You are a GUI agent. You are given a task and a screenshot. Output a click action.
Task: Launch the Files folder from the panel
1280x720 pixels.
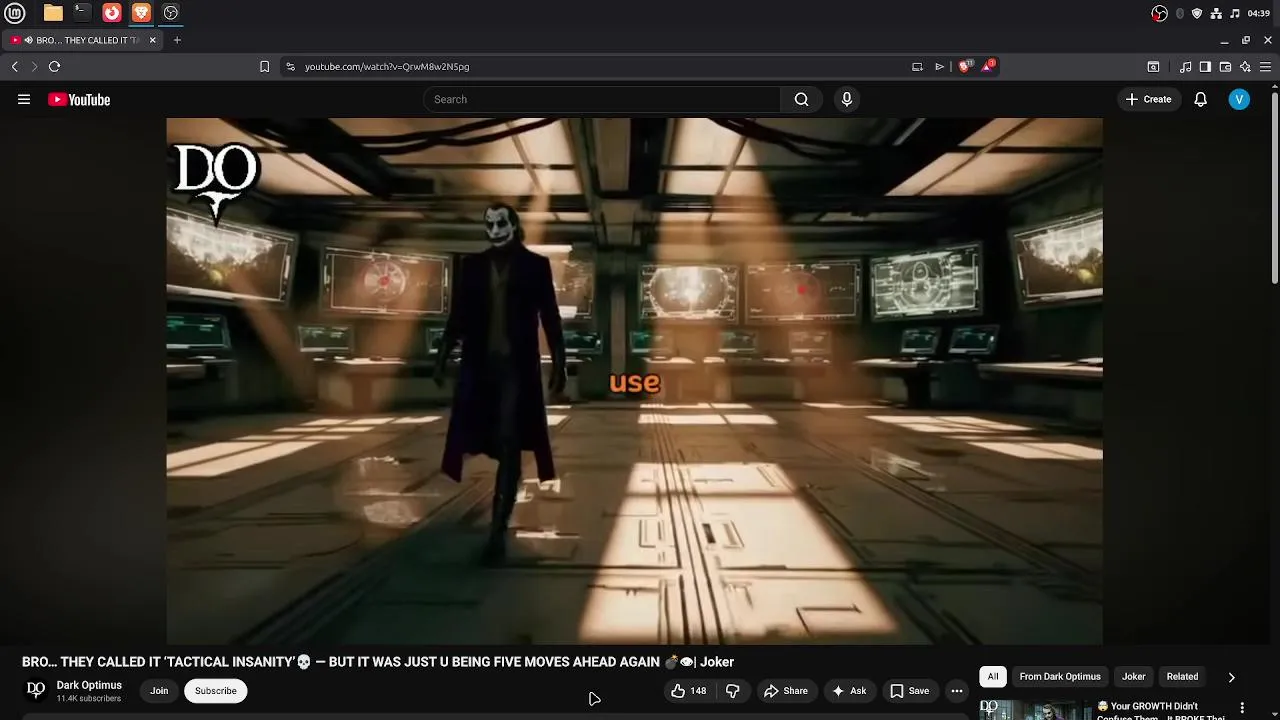click(x=53, y=13)
